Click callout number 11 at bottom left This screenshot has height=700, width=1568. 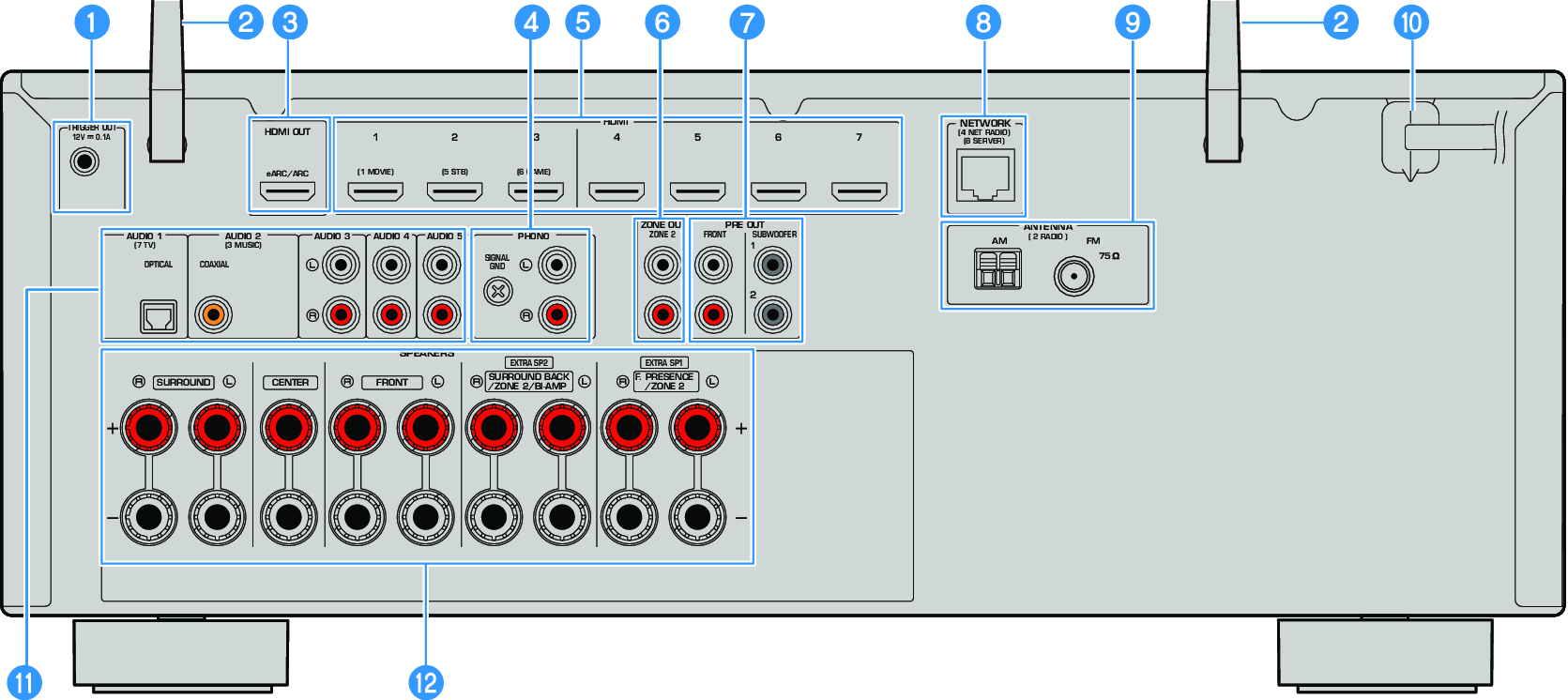click(24, 682)
